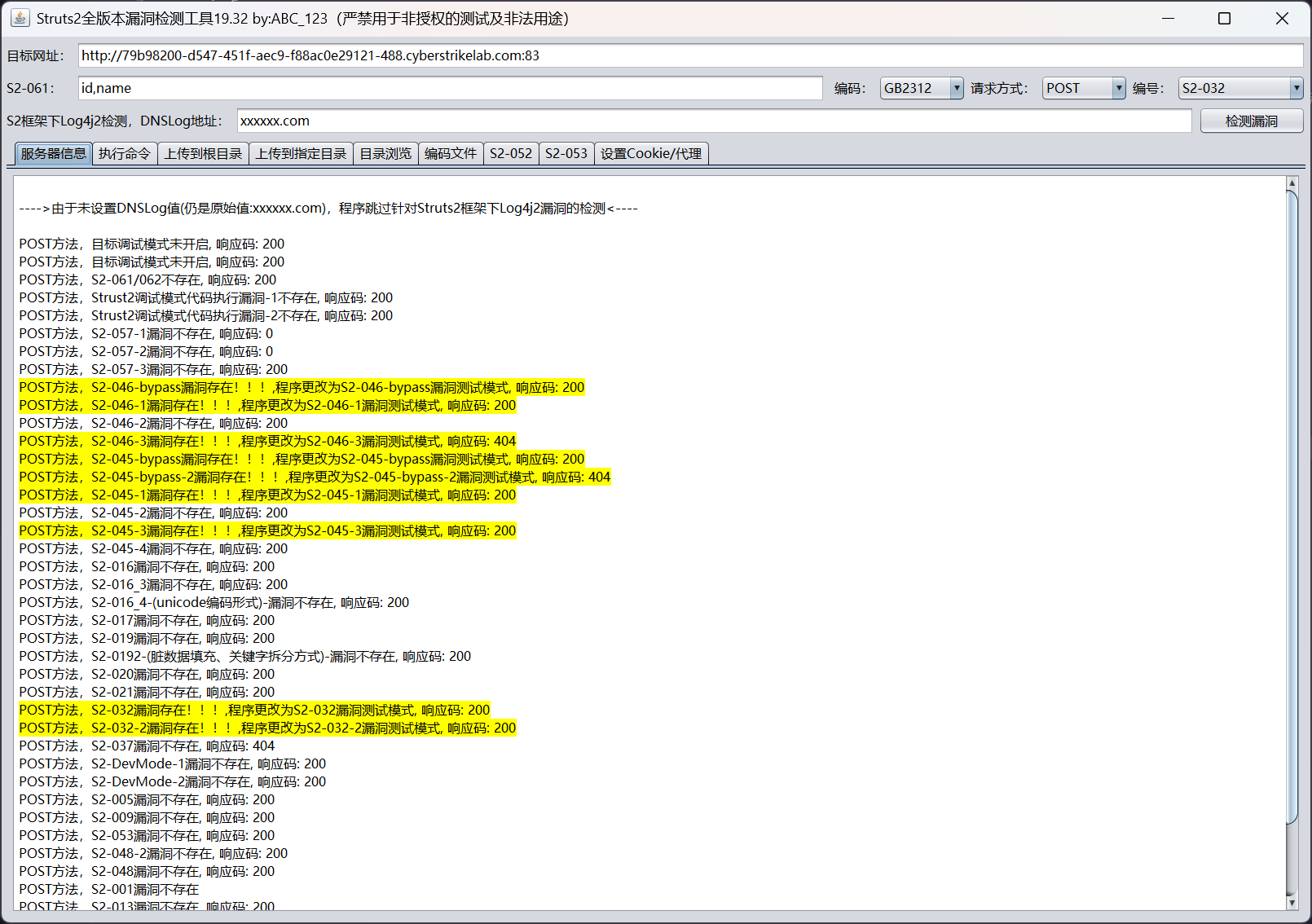Click the 检测漏洞 button

[x=1251, y=121]
